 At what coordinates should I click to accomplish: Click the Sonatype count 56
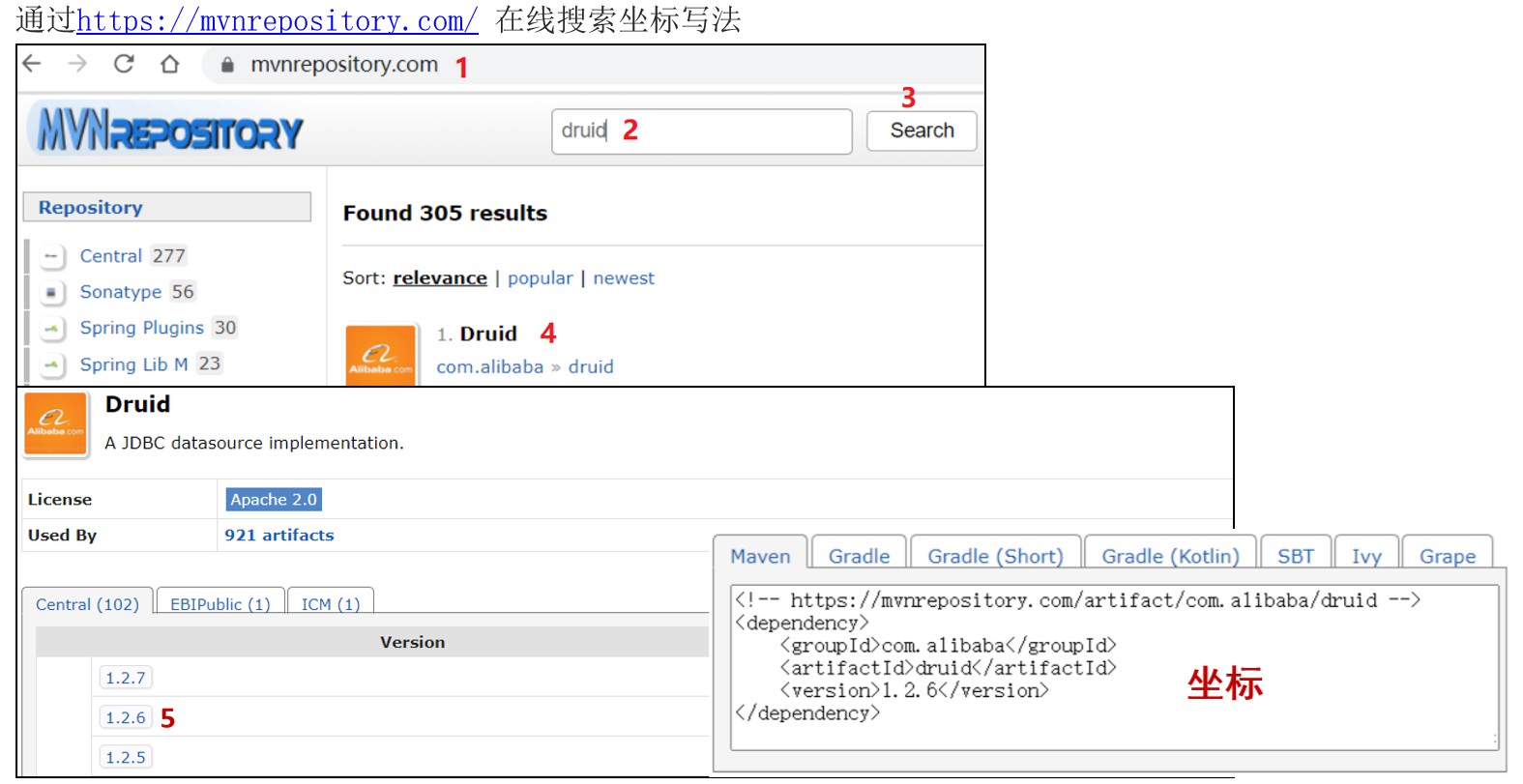point(183,292)
